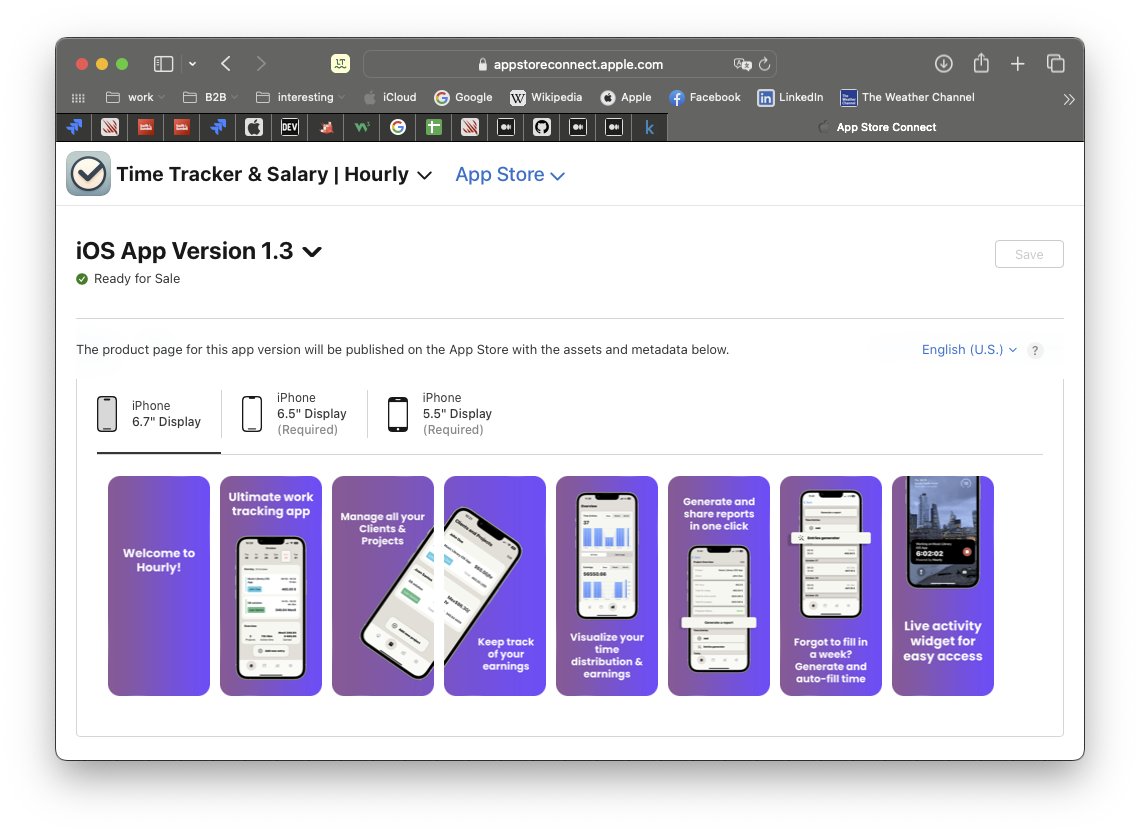Select the iPhone 5.5" Display tab
The image size is (1140, 834).
440,414
